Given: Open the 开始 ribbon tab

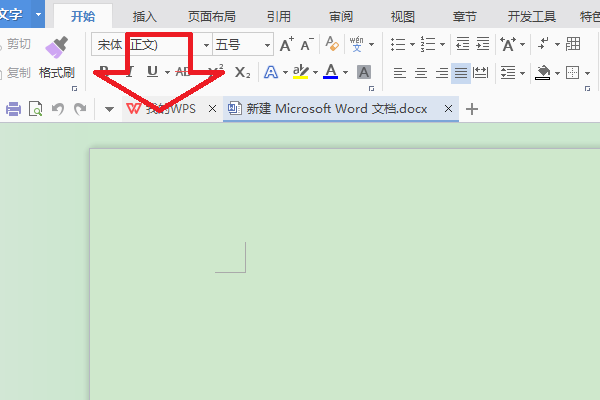Looking at the screenshot, I should click(x=83, y=16).
